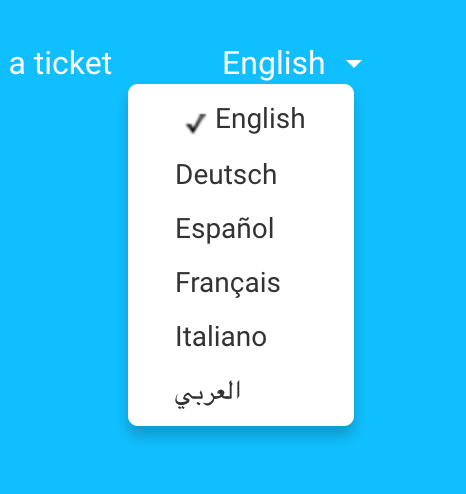
Task: Set the interface language to French
Action: pyautogui.click(x=241, y=282)
